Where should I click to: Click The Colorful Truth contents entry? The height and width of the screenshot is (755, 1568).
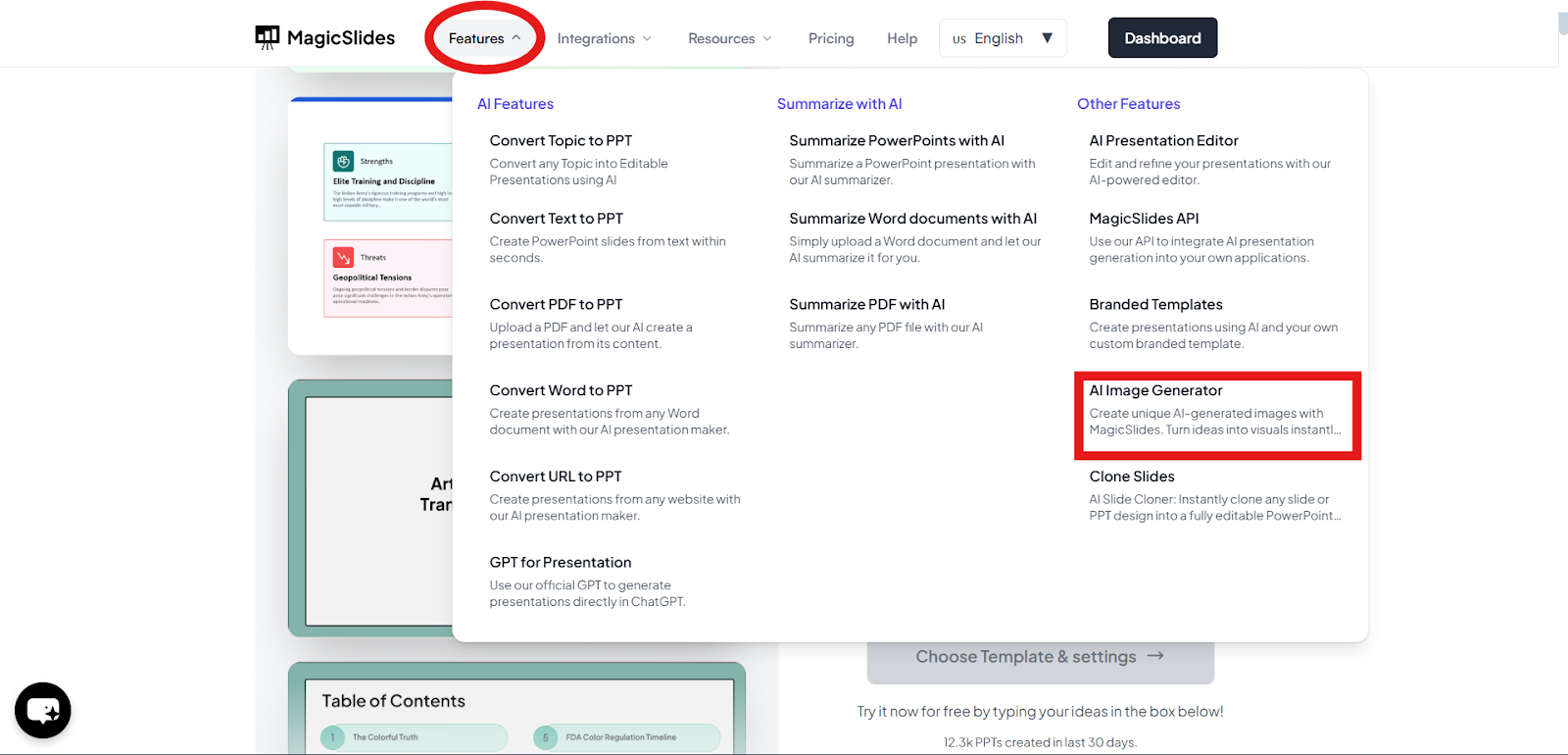pos(414,737)
